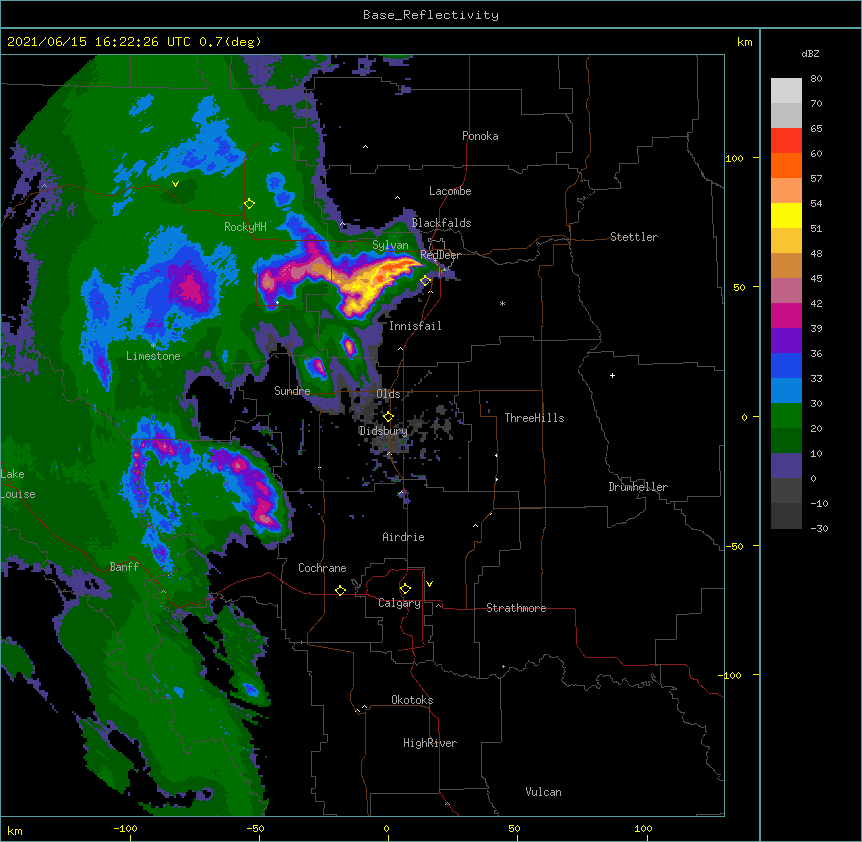Select the blue 33-36 dBZ legend swatch
862x842 pixels.
point(786,365)
